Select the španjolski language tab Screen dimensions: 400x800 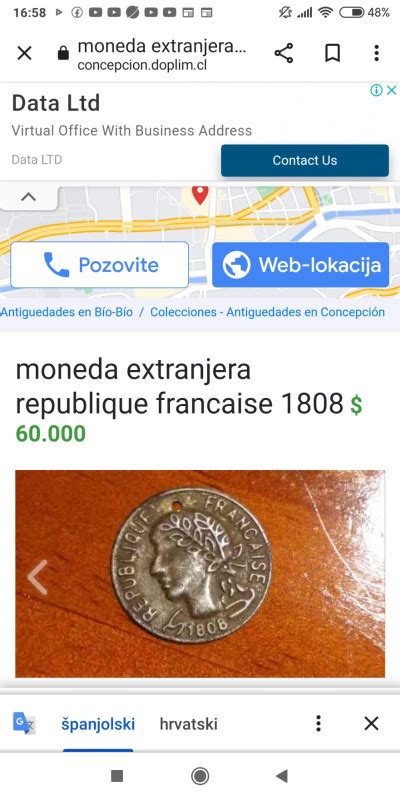pos(98,723)
